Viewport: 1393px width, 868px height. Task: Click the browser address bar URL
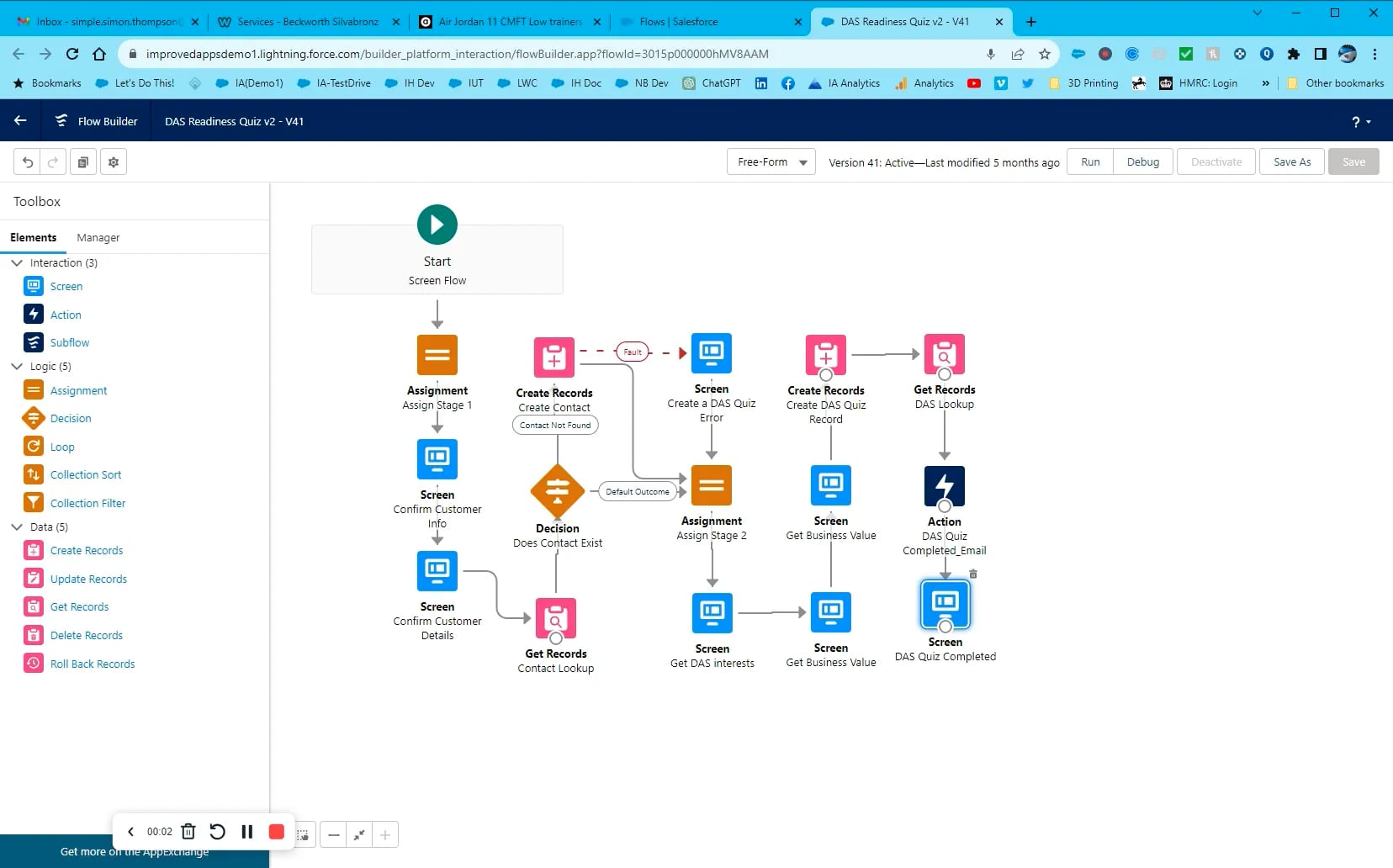click(x=457, y=54)
